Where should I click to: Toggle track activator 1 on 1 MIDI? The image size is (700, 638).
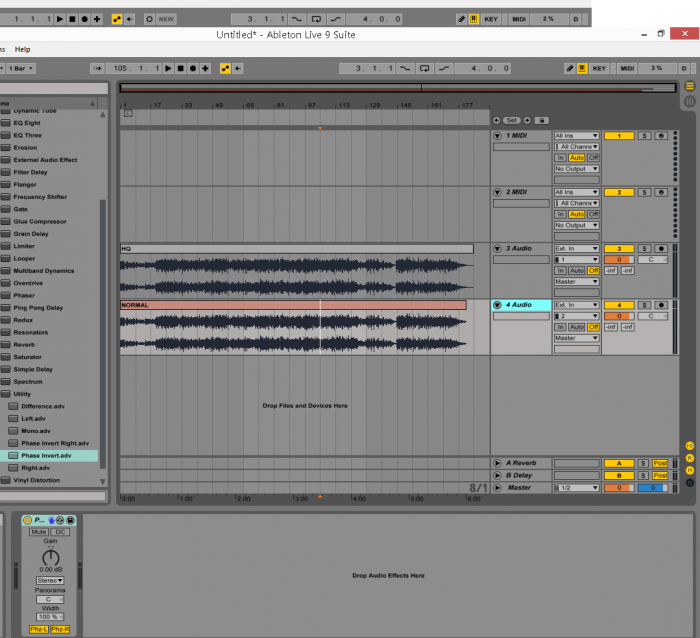pos(619,136)
